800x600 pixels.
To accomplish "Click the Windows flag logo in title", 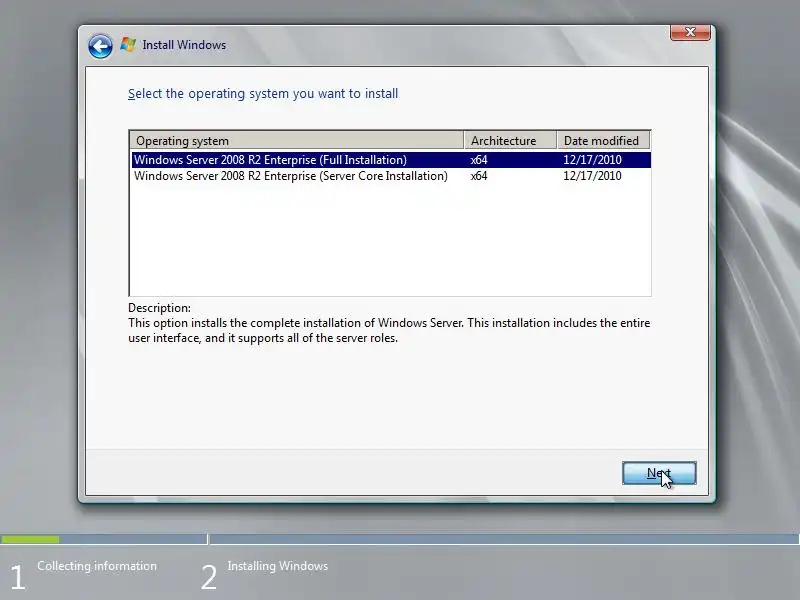I will click(x=128, y=44).
